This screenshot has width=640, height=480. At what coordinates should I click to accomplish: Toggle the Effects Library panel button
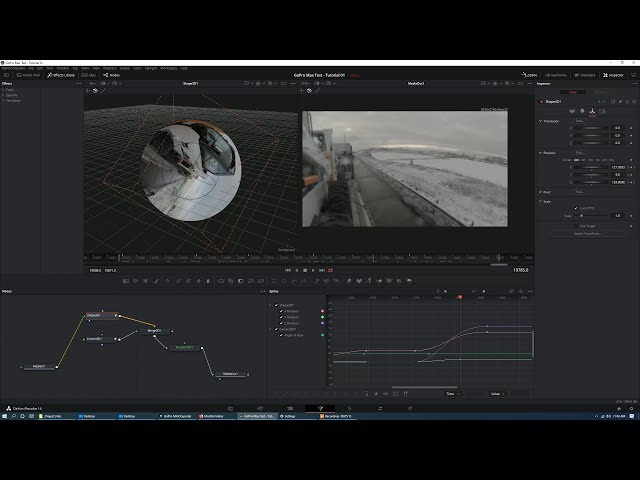click(61, 75)
